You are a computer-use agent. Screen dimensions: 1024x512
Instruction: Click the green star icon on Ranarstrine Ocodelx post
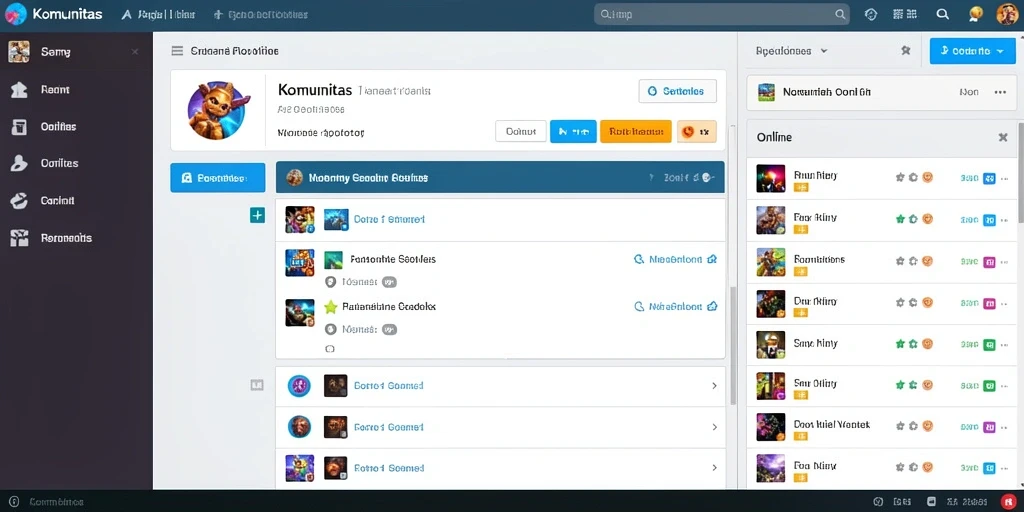(x=330, y=306)
